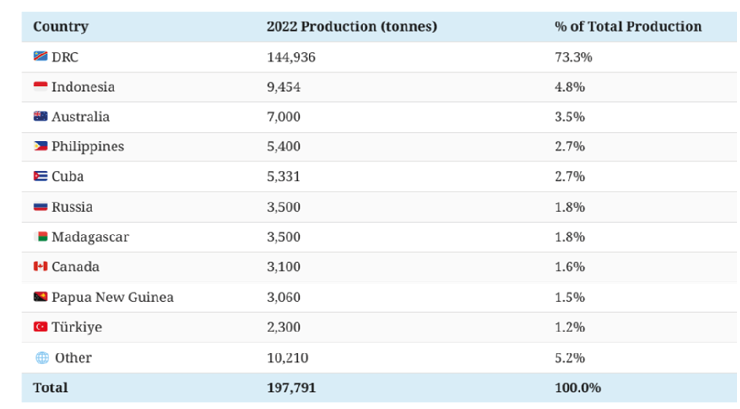
Task: Select the Cuba flag icon
Action: point(40,177)
